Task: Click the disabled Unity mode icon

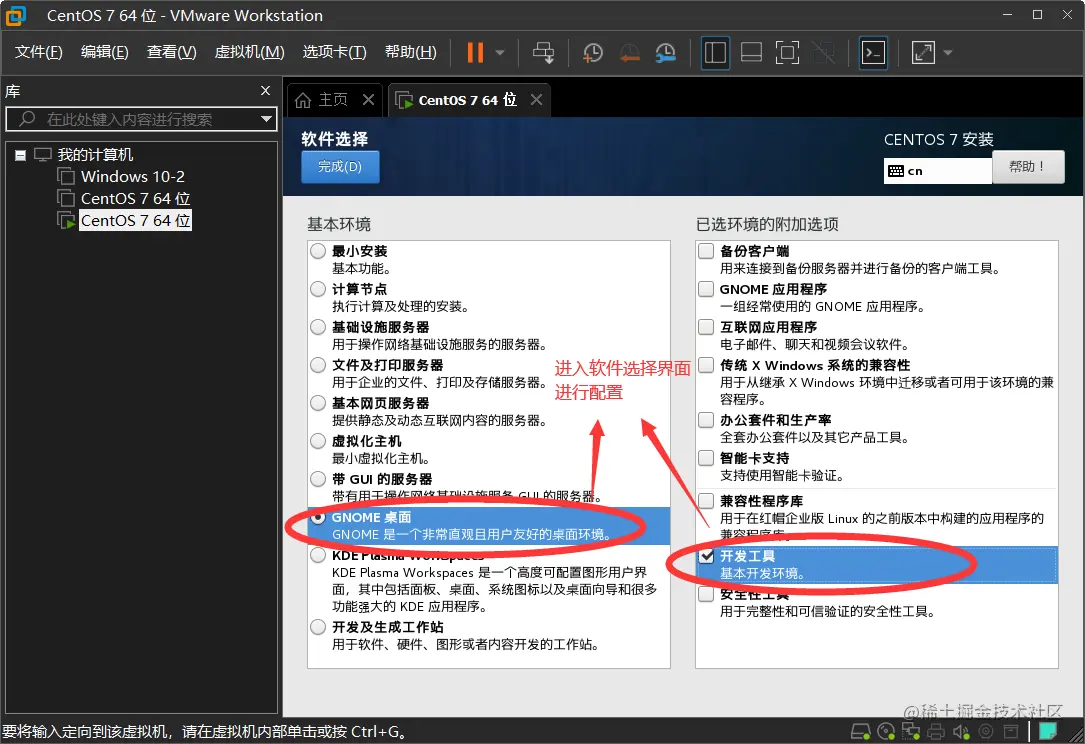Action: tap(823, 53)
